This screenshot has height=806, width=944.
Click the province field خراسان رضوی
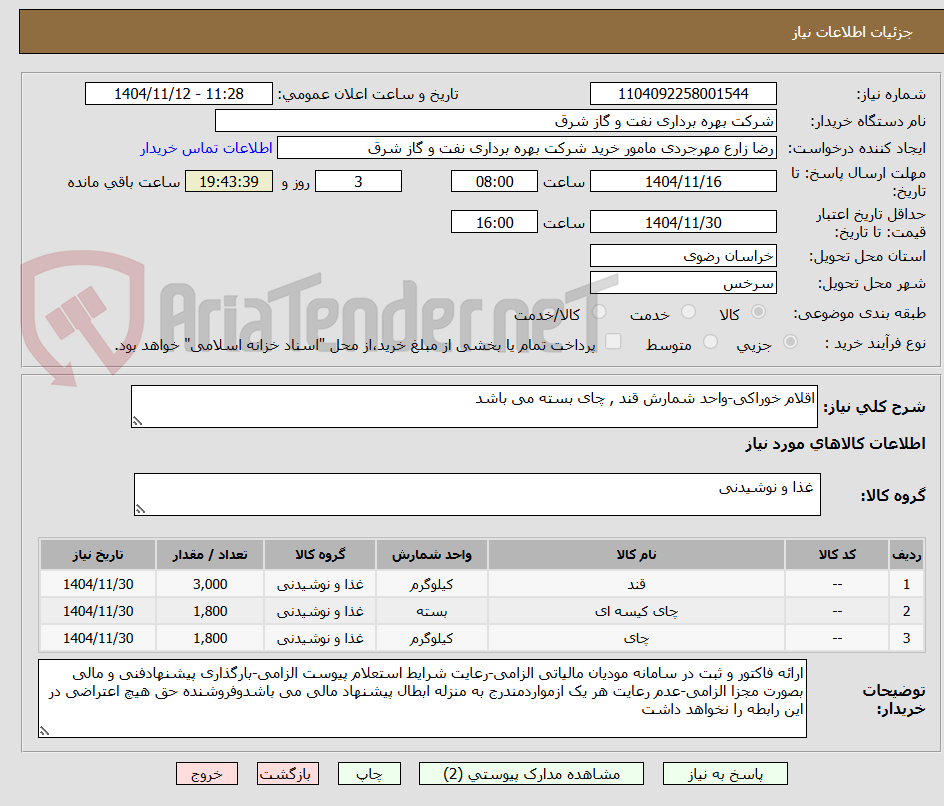tap(683, 256)
